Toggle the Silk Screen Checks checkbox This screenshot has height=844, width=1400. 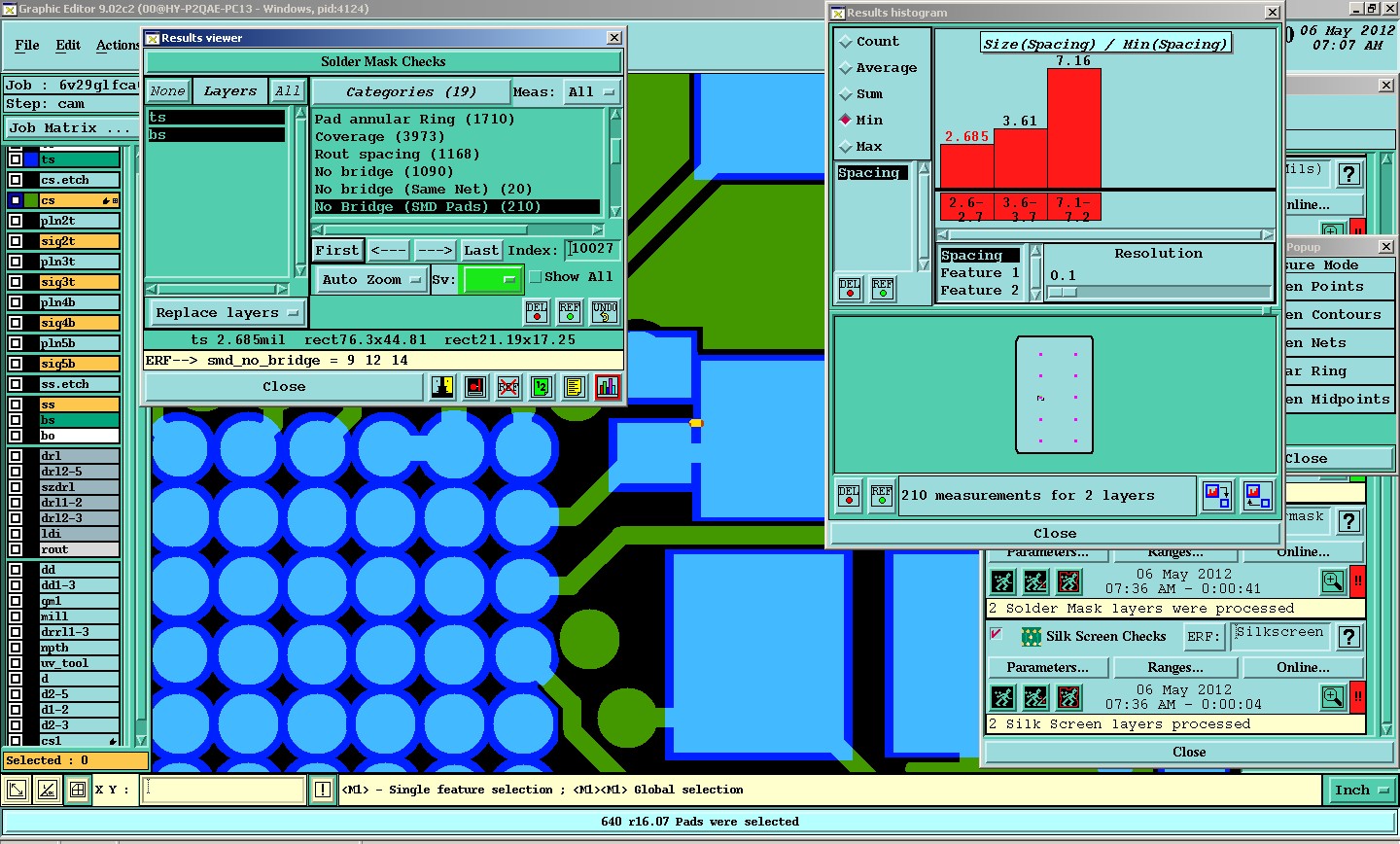point(996,634)
